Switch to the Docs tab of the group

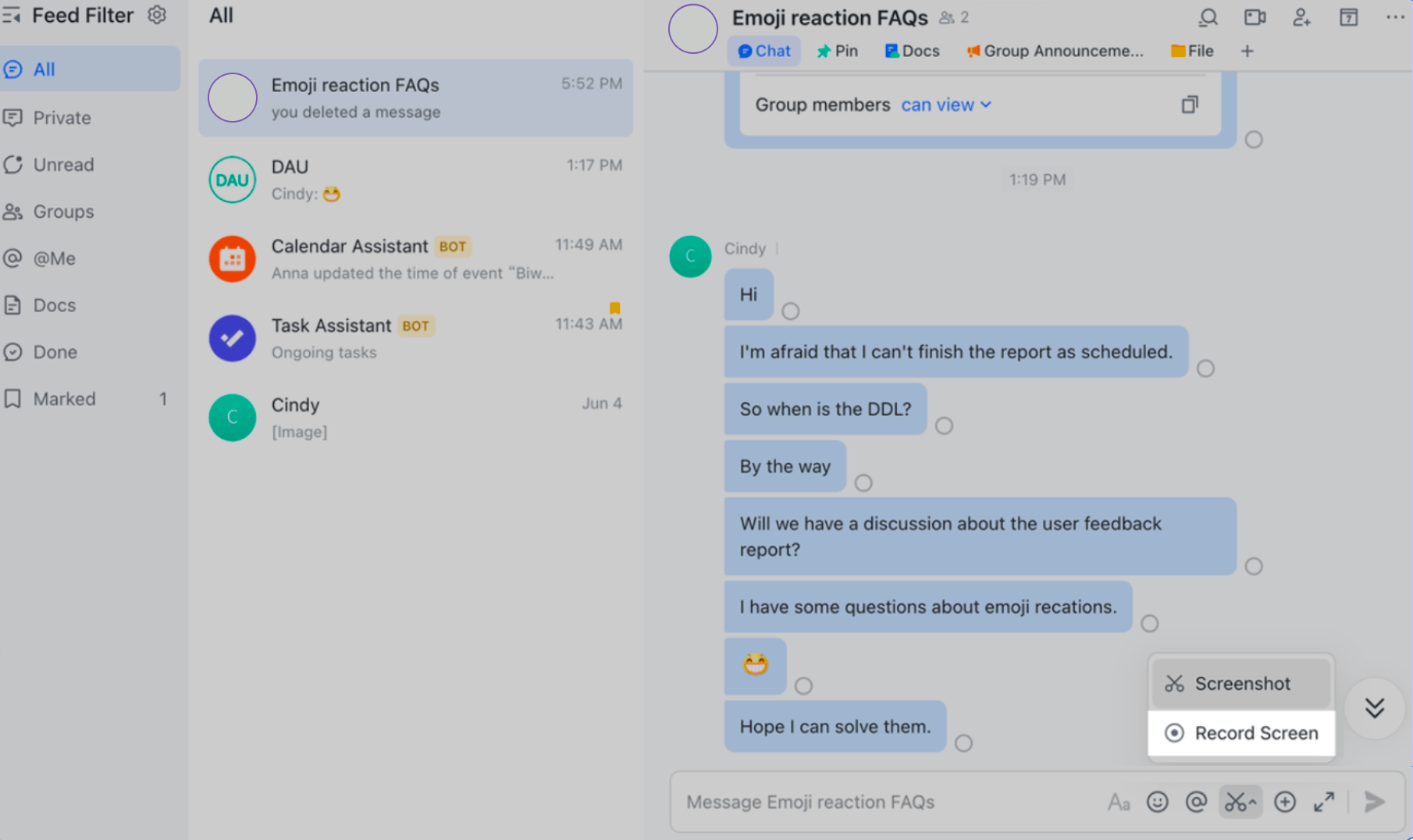coord(911,51)
